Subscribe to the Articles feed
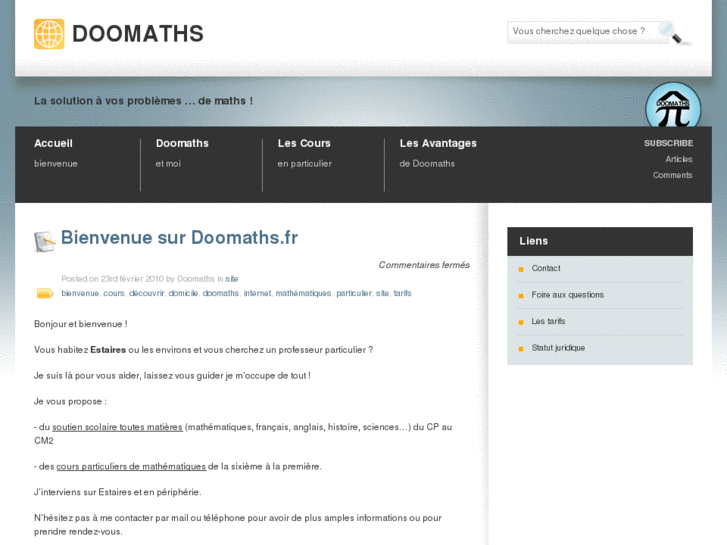The height and width of the screenshot is (545, 727). [x=679, y=159]
